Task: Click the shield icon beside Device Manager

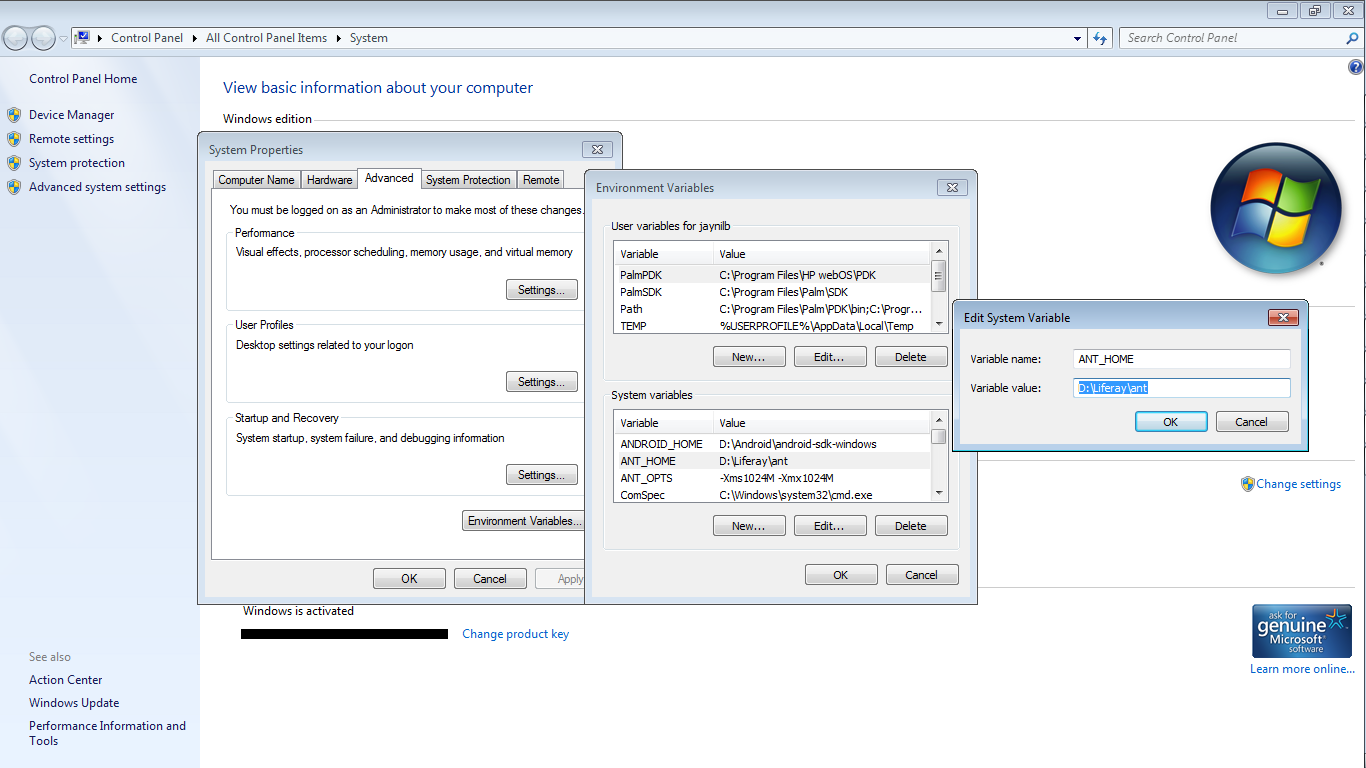Action: (x=14, y=115)
